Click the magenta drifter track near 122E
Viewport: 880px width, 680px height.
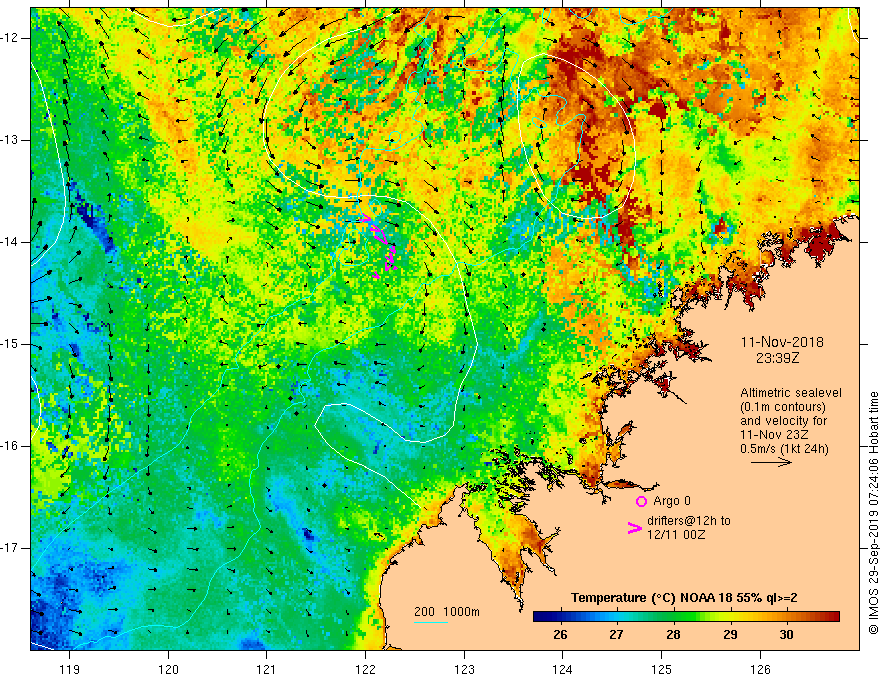[x=381, y=245]
